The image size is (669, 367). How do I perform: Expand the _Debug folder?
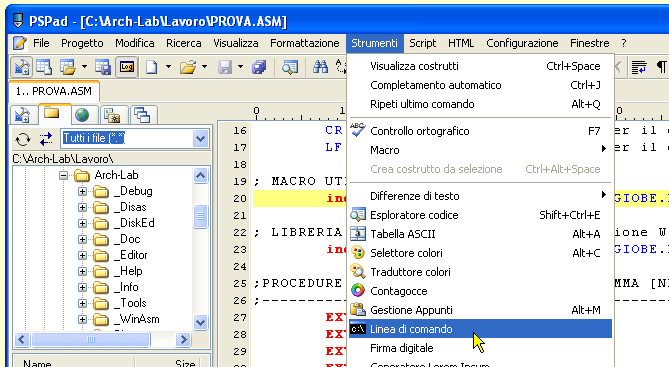pyautogui.click(x=82, y=191)
